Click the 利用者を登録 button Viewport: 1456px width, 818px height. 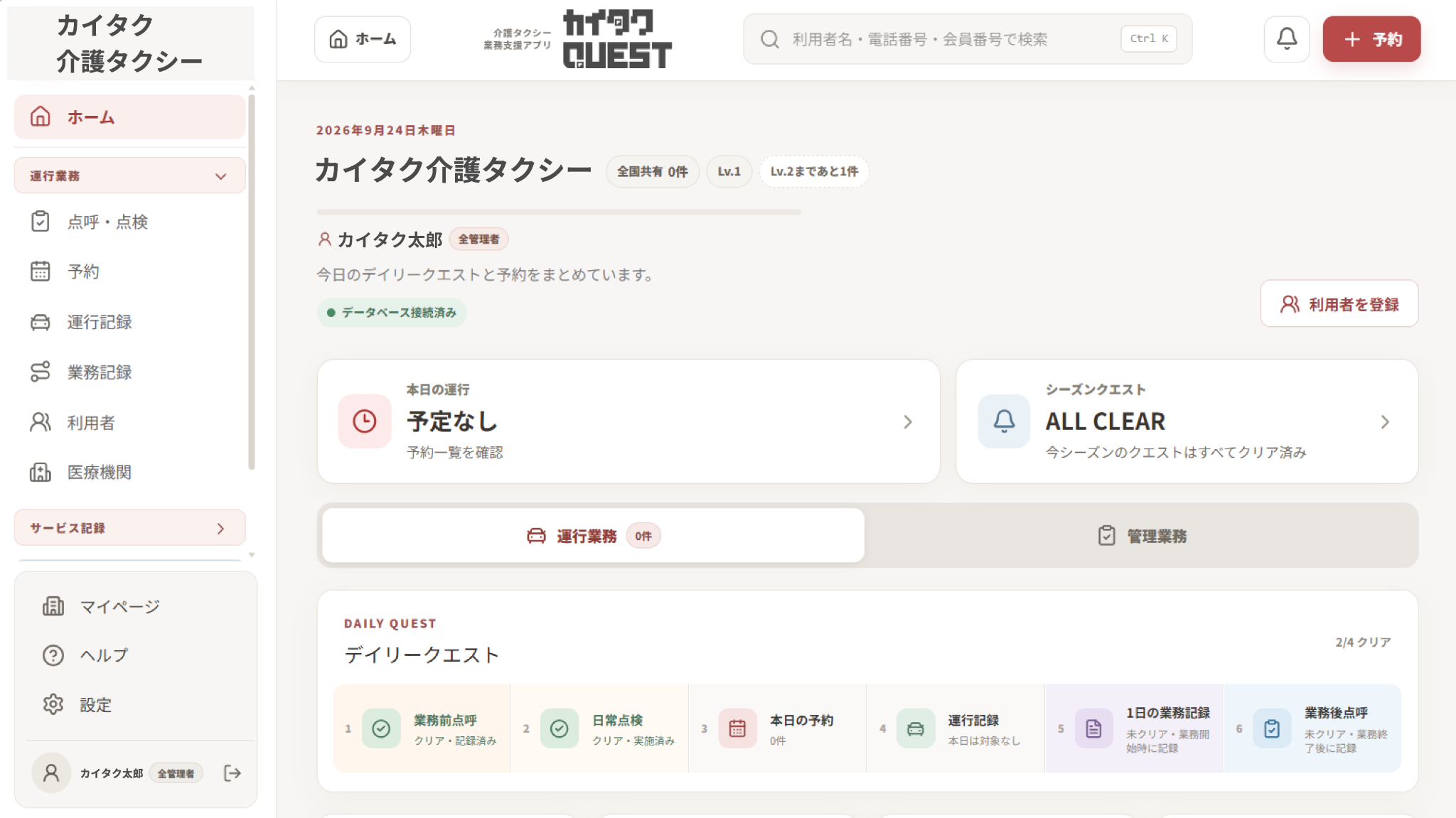(x=1339, y=304)
